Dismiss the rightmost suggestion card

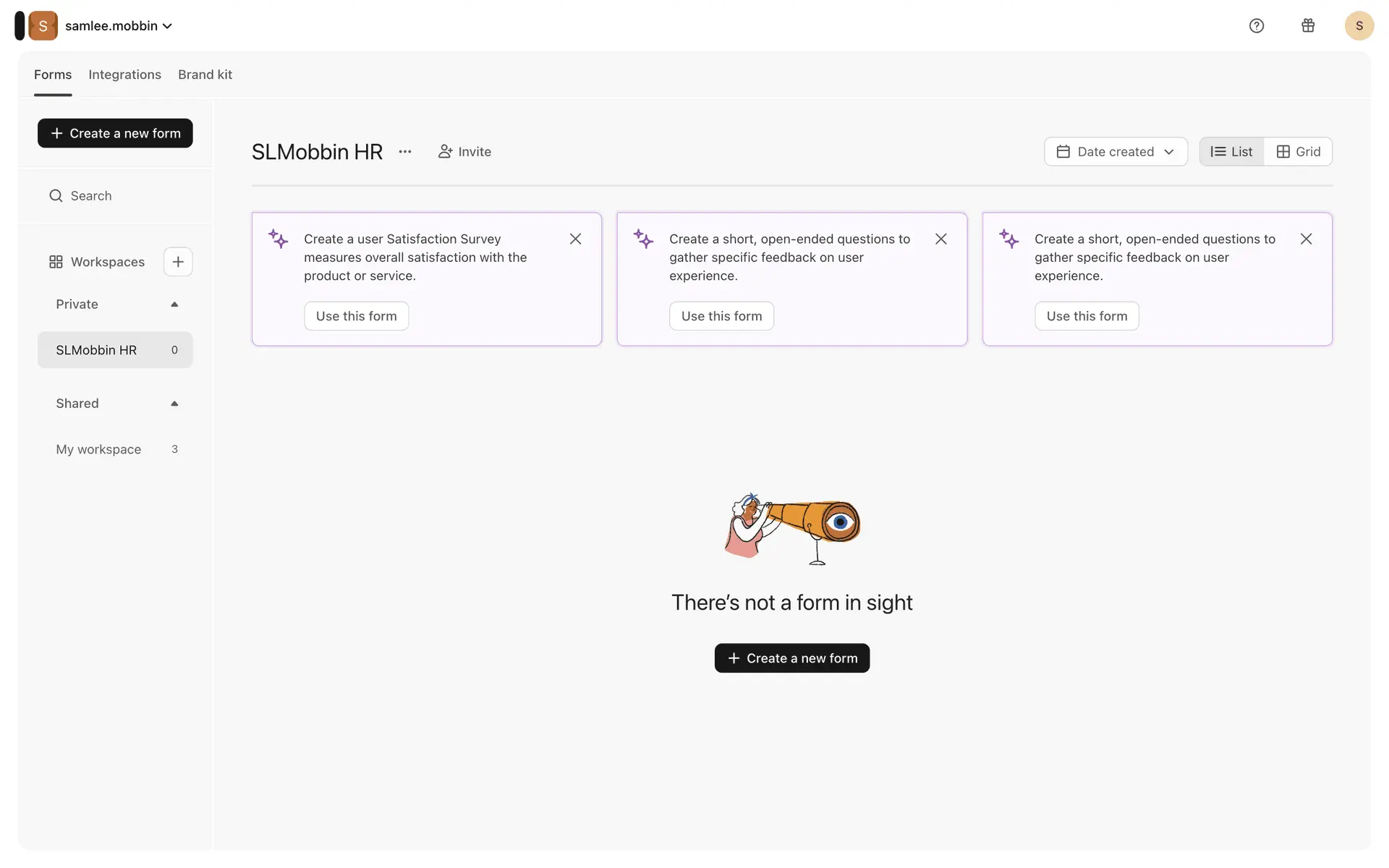pyautogui.click(x=1306, y=239)
